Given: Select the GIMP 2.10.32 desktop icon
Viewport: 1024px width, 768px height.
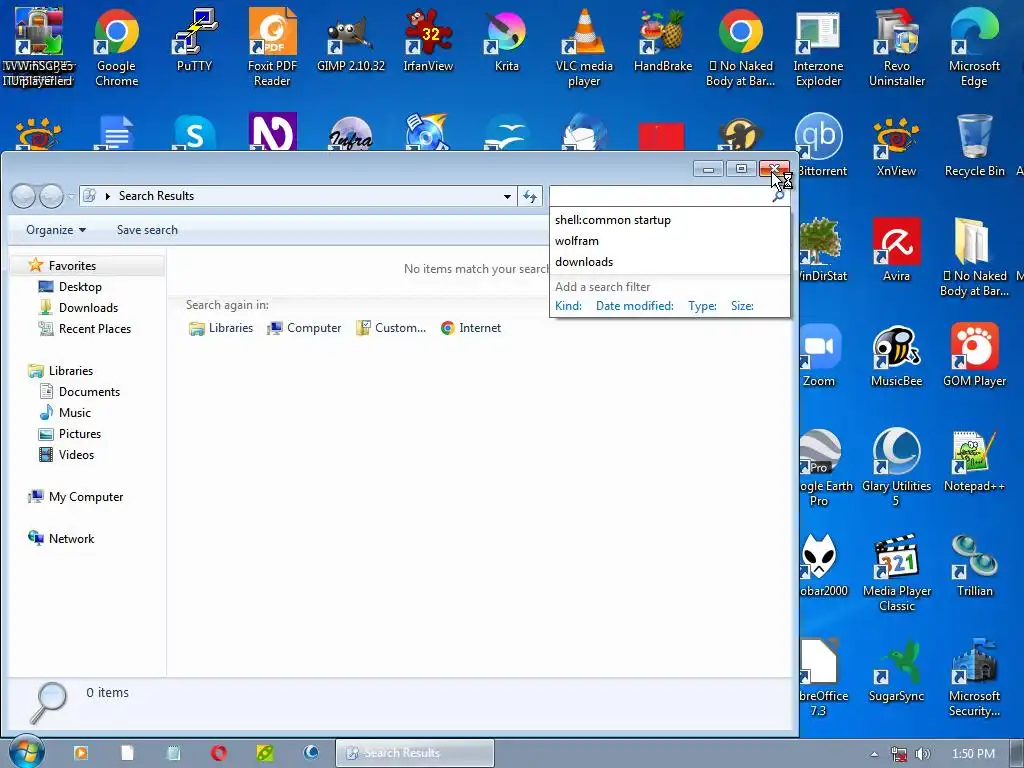Looking at the screenshot, I should pos(351,40).
